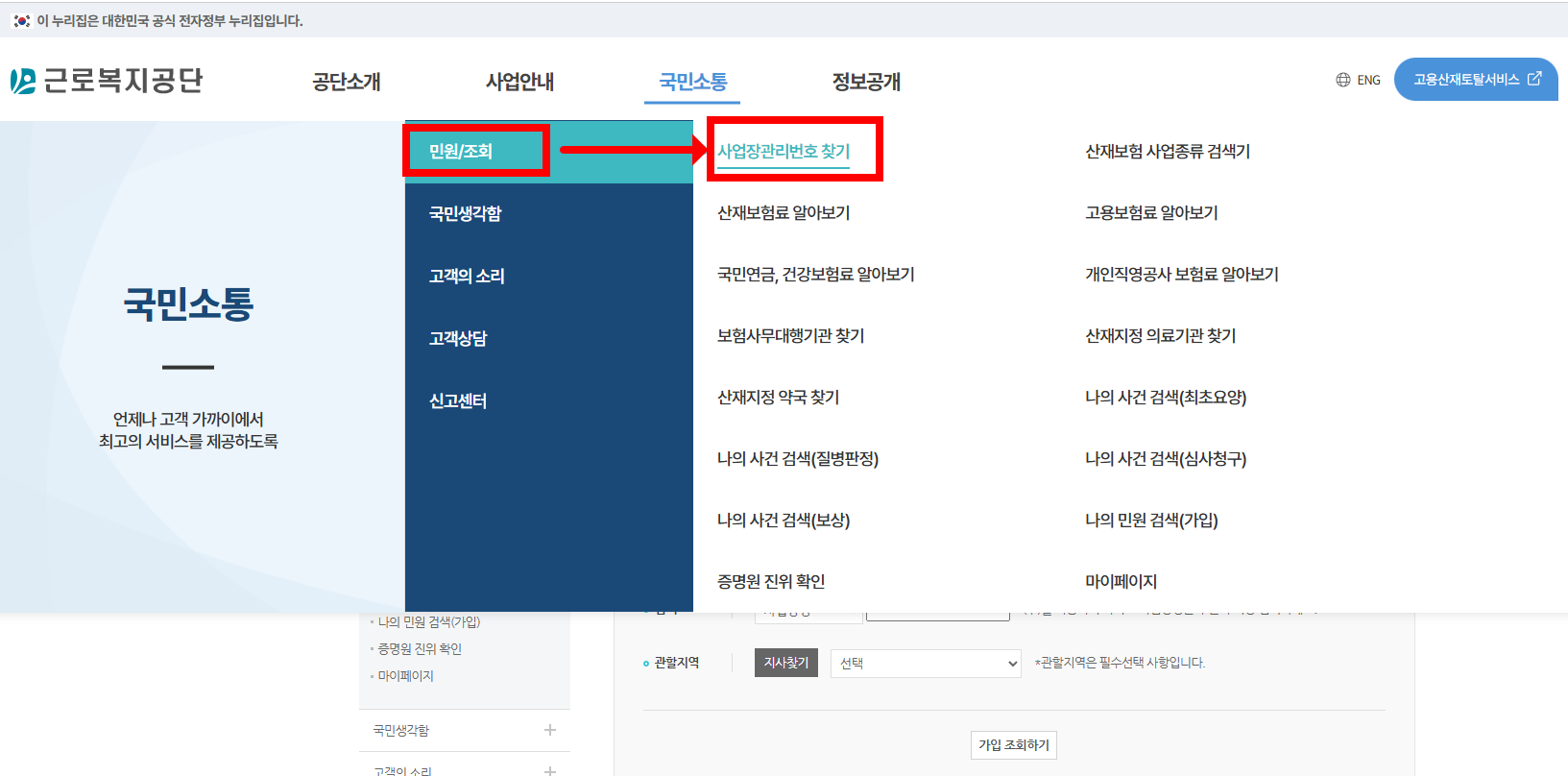Image resolution: width=1568 pixels, height=776 pixels.
Task: Open the 정보공개 main menu
Action: click(866, 82)
